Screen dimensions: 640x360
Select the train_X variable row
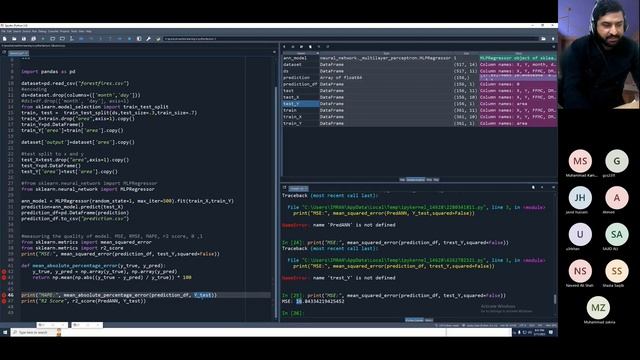pos(420,117)
